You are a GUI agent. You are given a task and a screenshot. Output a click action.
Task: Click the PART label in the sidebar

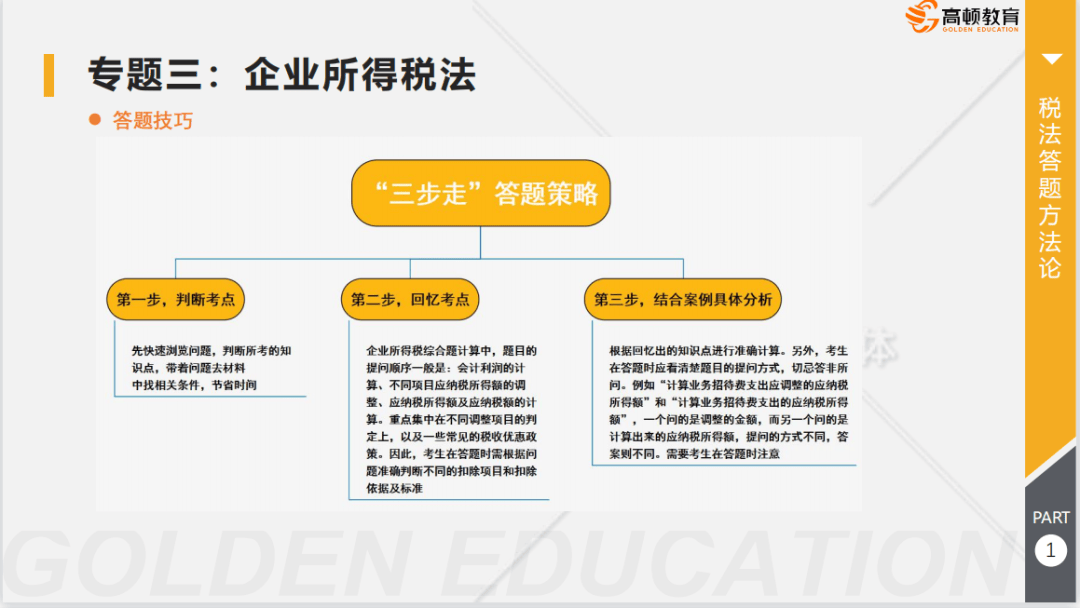[x=1050, y=517]
